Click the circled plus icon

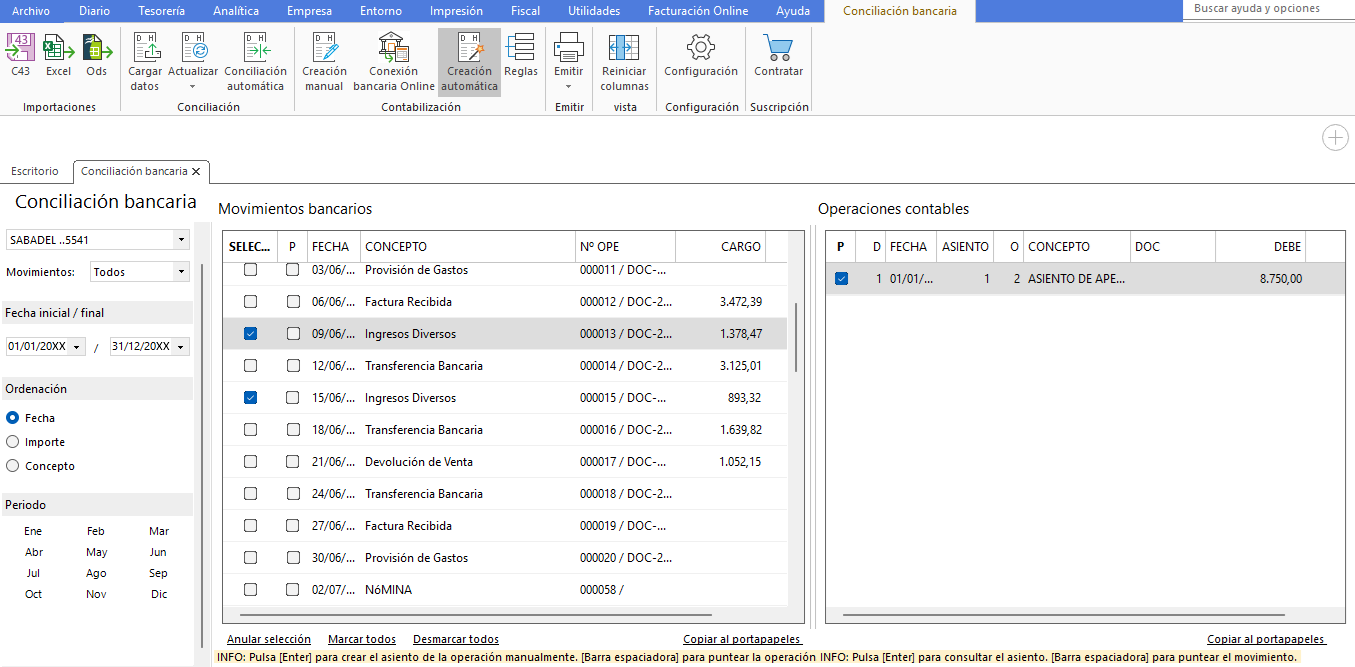tap(1335, 138)
